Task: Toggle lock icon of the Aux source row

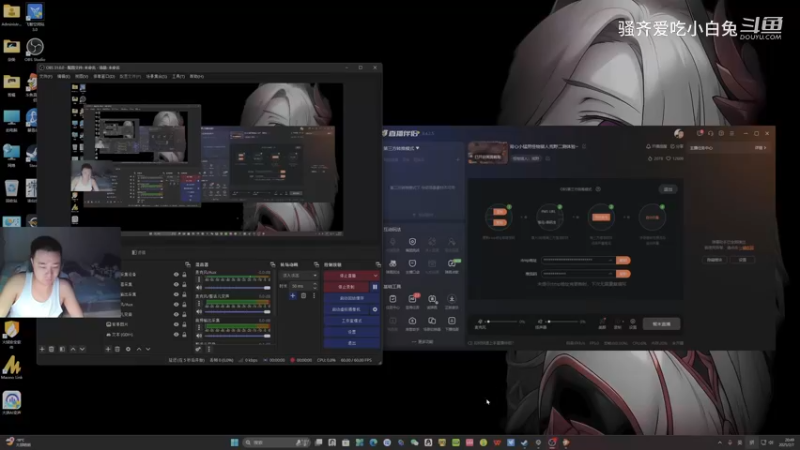Action: (184, 305)
